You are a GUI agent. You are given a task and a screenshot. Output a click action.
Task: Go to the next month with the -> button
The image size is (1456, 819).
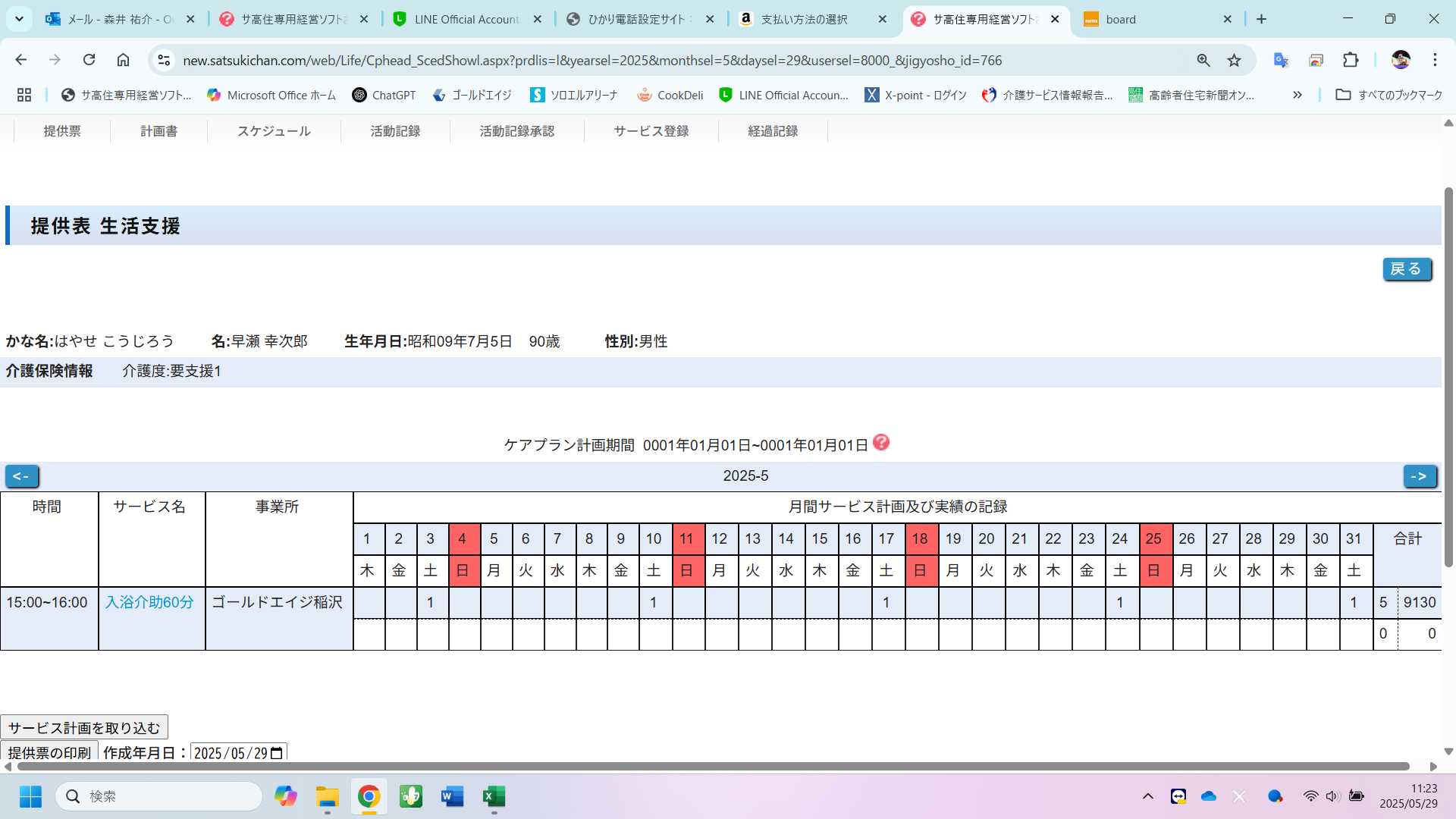coord(1419,476)
